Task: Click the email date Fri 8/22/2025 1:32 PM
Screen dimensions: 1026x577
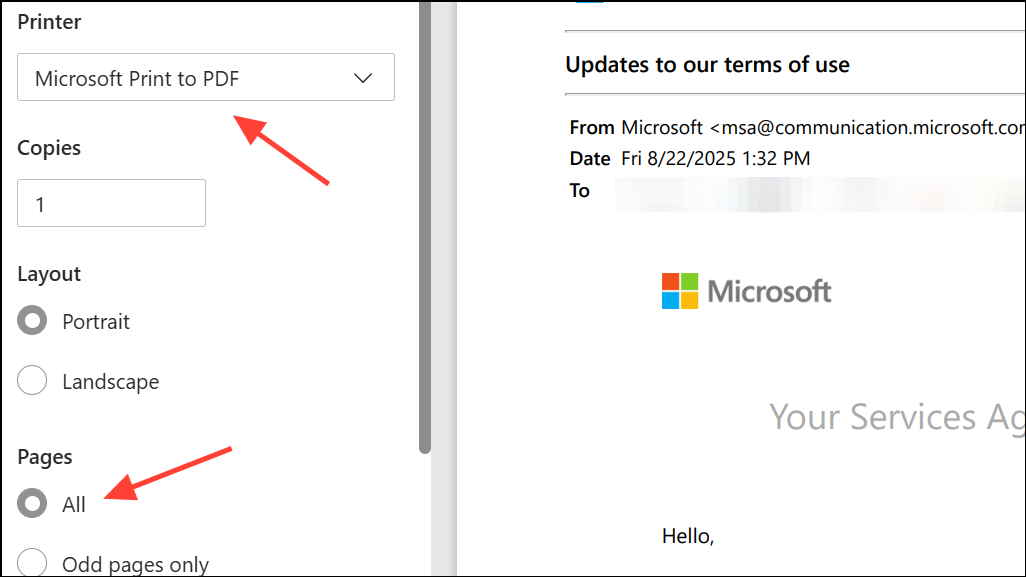Action: point(715,158)
